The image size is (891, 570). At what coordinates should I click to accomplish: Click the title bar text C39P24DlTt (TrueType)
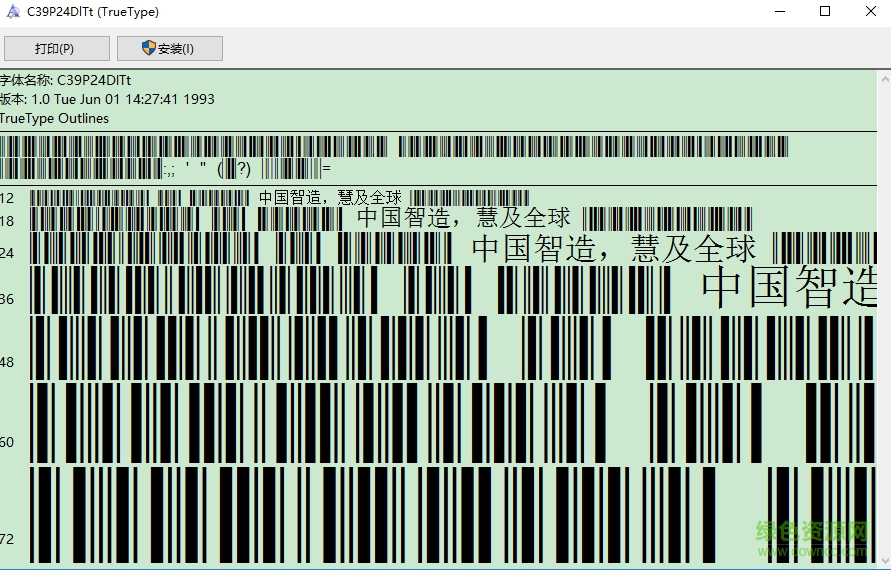coord(93,12)
